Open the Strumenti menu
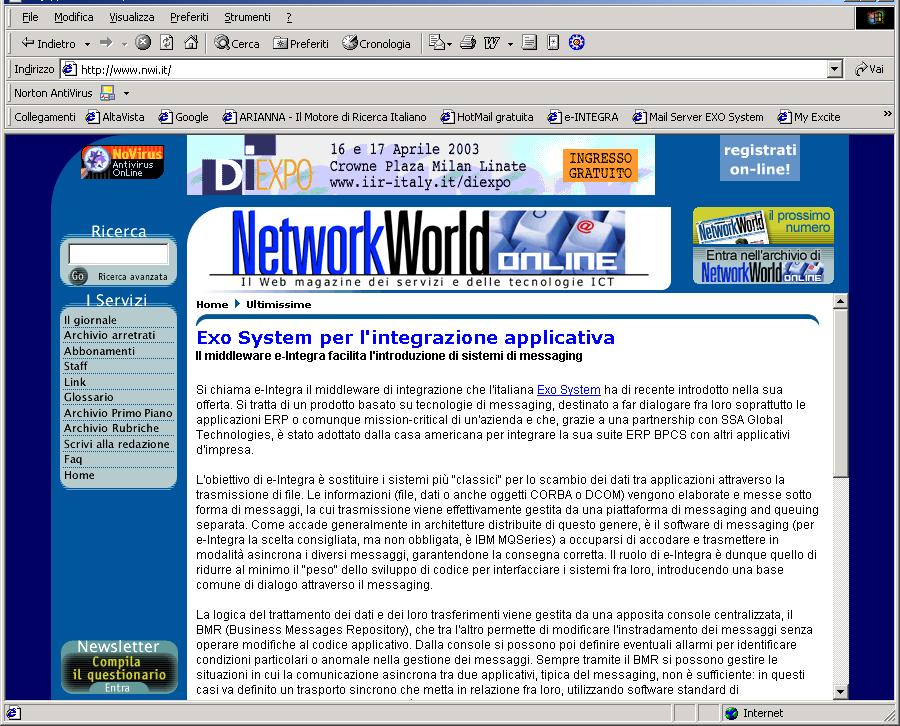This screenshot has width=900, height=726. click(247, 17)
